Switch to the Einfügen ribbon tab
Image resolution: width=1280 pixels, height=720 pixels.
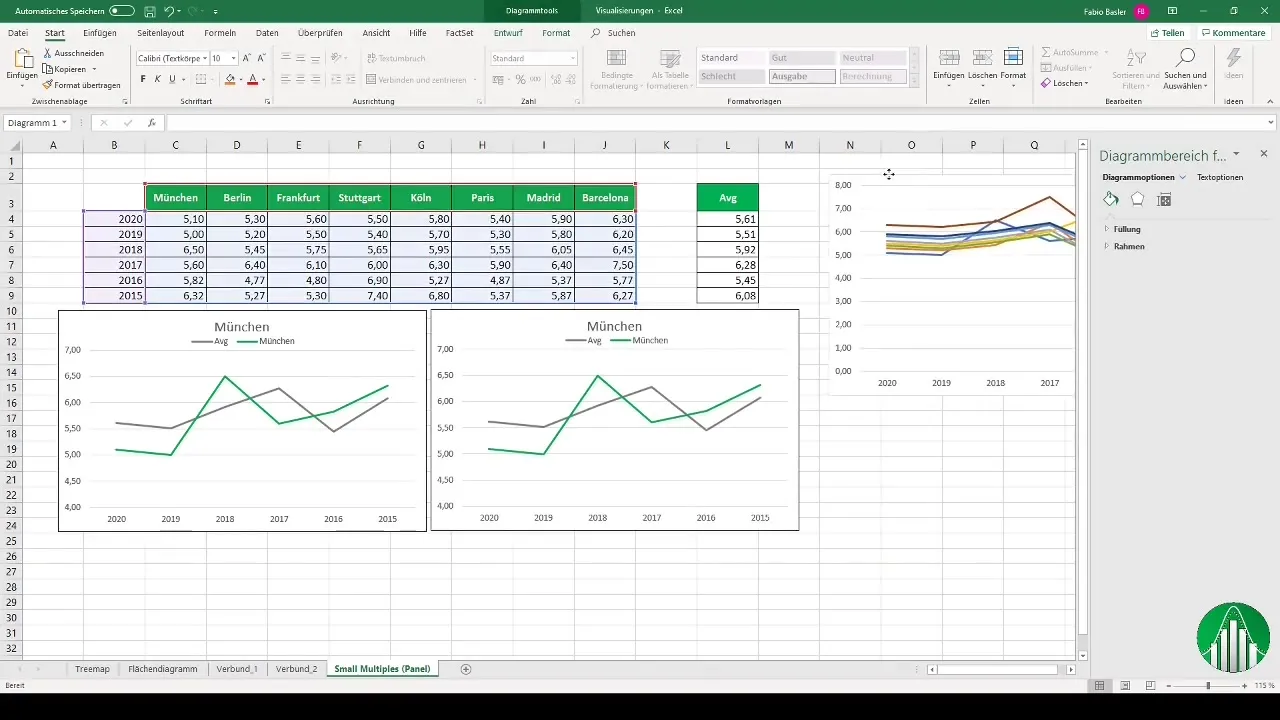point(100,33)
